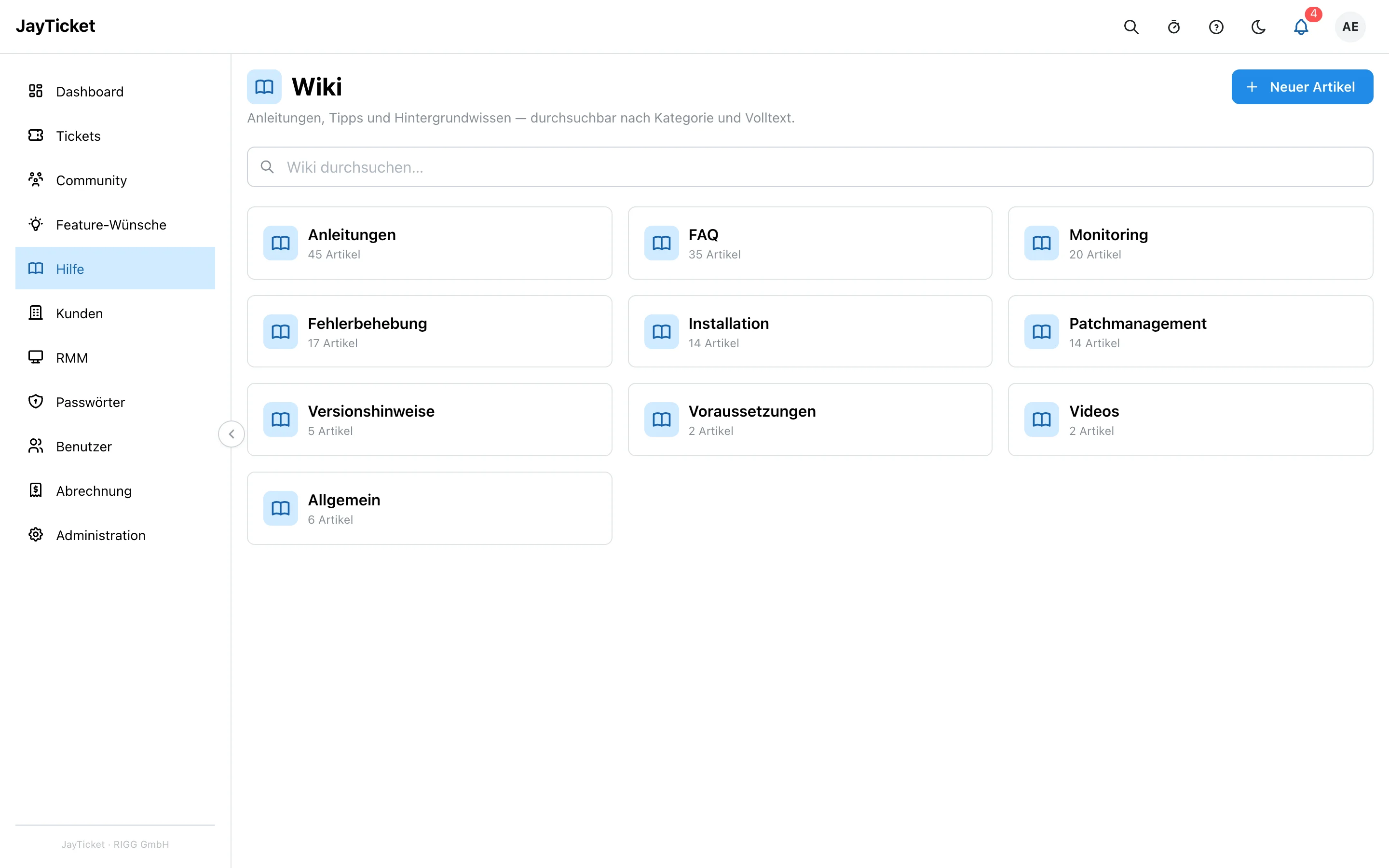This screenshot has width=1389, height=868.
Task: Open the Fehlerbehebung category card
Action: [x=429, y=332]
